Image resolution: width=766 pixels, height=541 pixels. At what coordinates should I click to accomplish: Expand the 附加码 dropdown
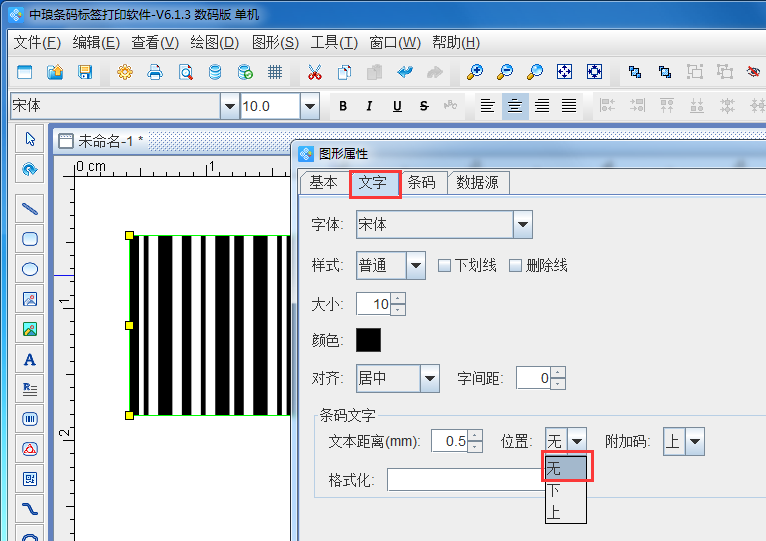(x=694, y=441)
